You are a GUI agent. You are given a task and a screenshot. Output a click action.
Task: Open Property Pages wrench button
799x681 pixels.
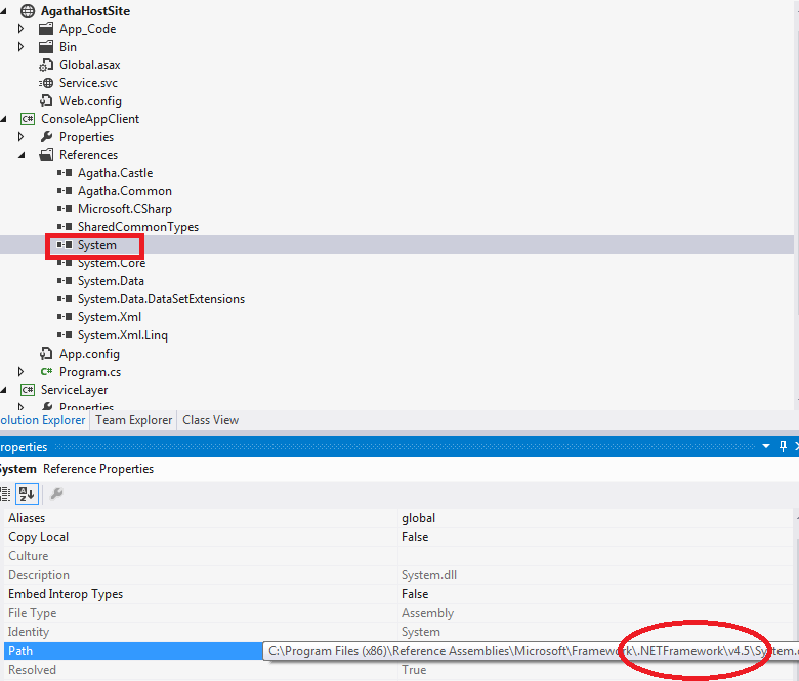[57, 493]
